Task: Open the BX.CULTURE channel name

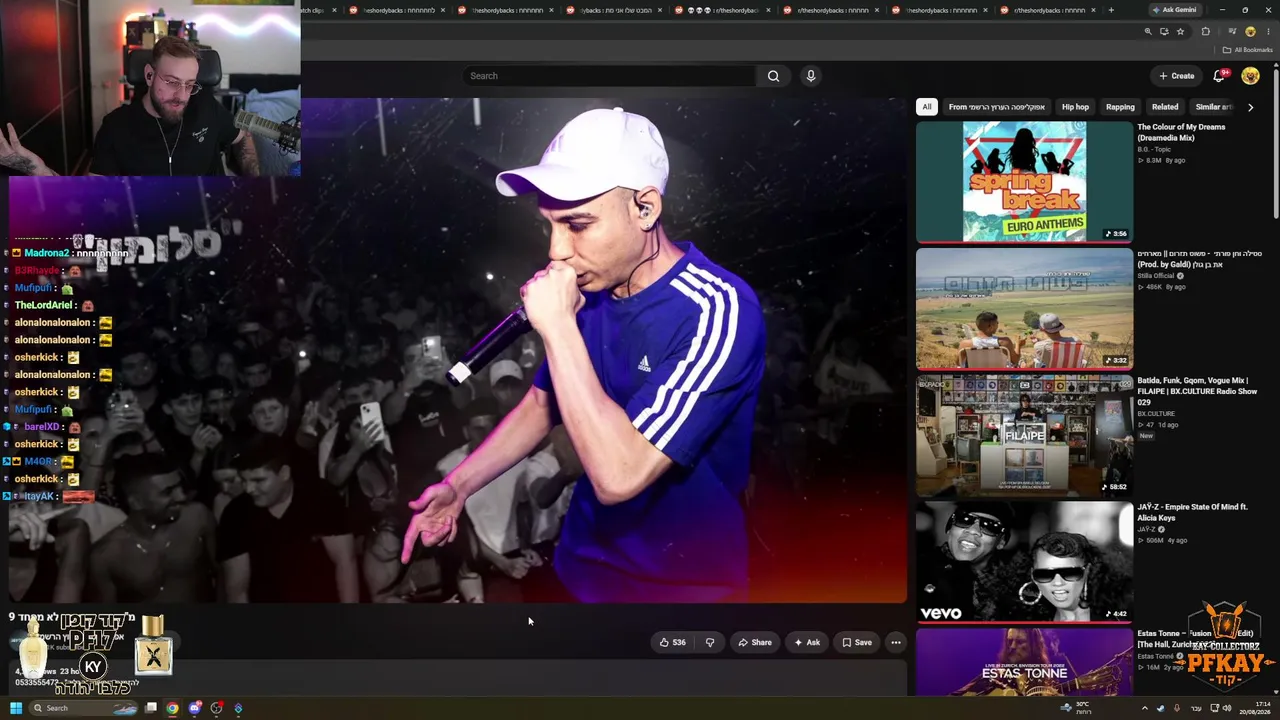Action: pyautogui.click(x=1156, y=414)
